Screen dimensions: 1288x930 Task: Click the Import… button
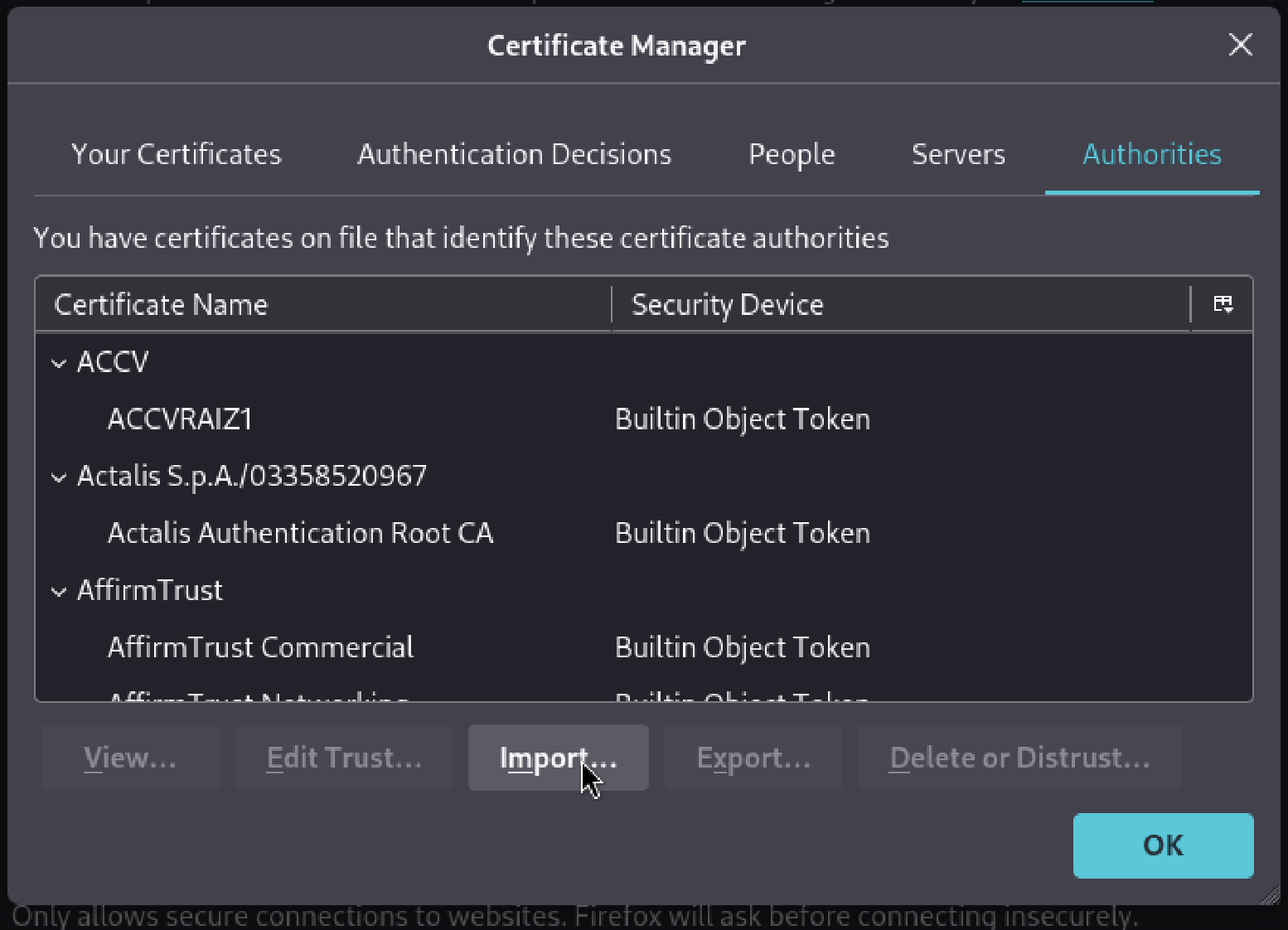558,758
